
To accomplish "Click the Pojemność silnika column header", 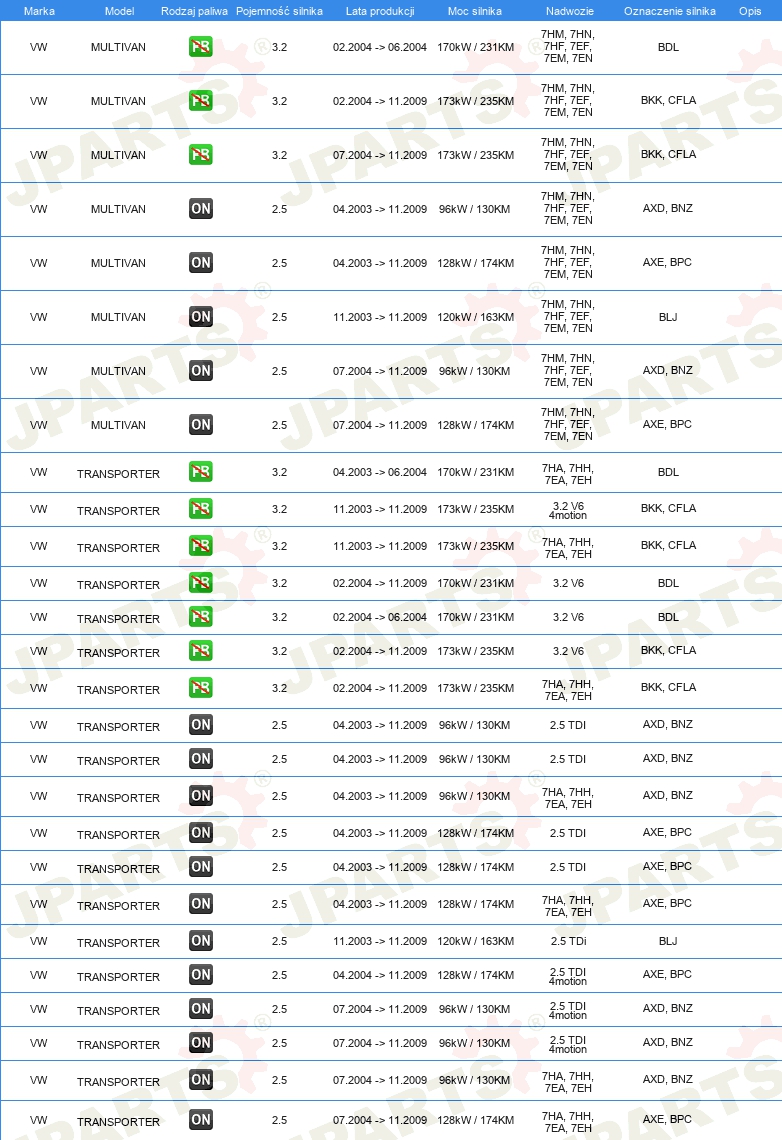I will tap(279, 11).
